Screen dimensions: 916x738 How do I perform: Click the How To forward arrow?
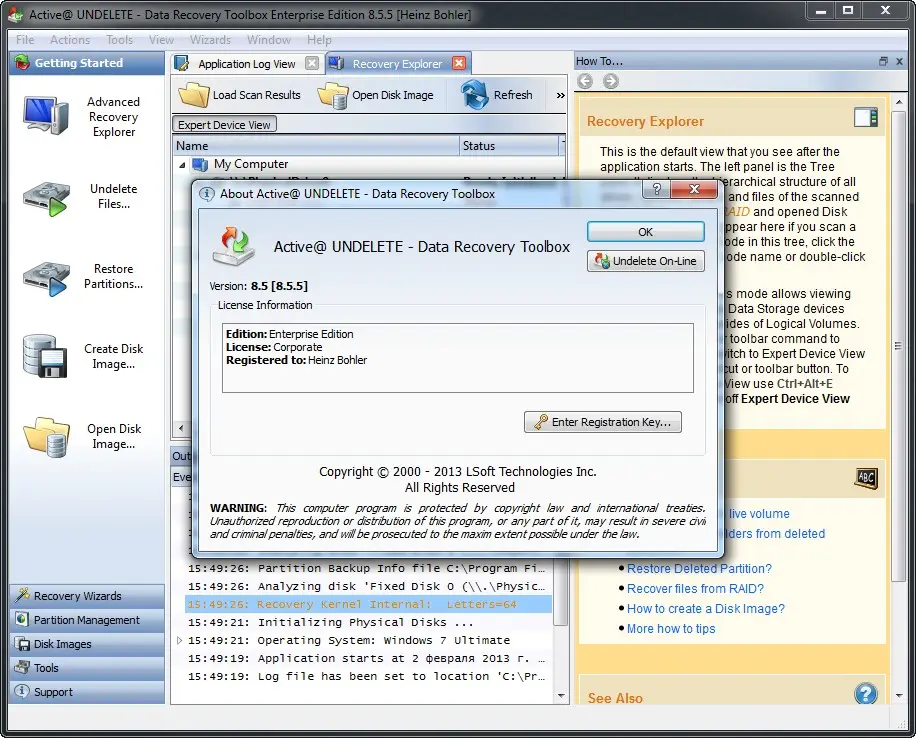tap(610, 81)
